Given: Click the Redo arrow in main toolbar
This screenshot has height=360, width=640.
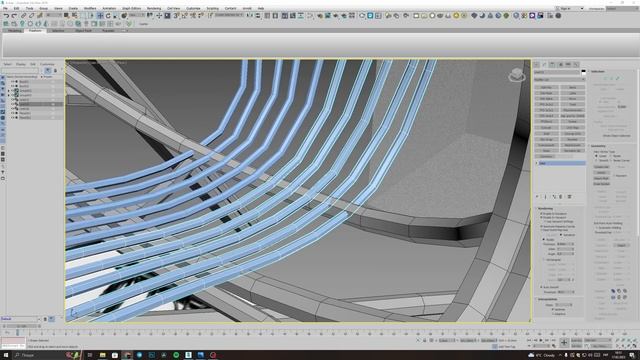Looking at the screenshot, I should pos(14,16).
